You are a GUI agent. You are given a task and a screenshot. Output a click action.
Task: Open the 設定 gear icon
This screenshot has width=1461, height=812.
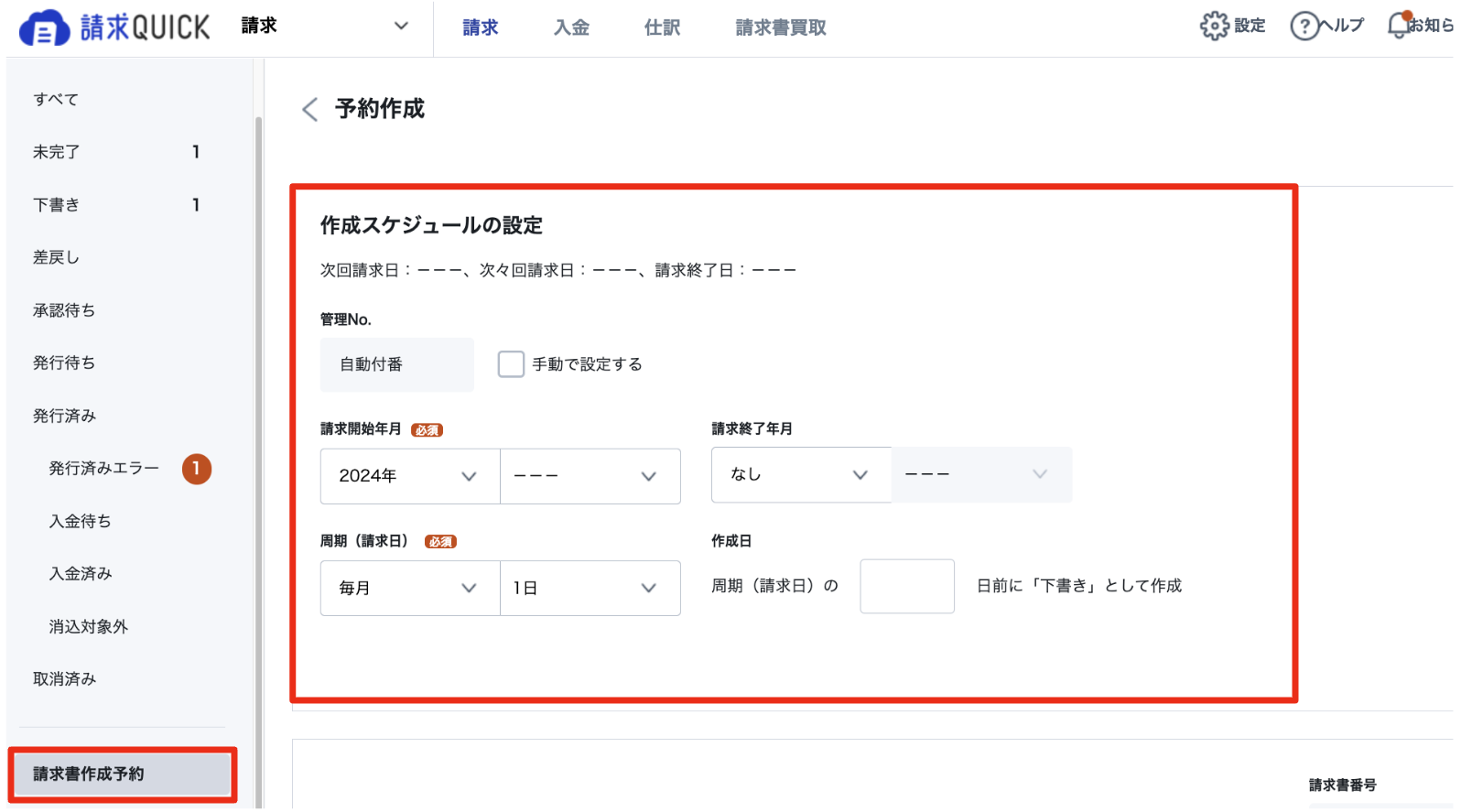1214,27
